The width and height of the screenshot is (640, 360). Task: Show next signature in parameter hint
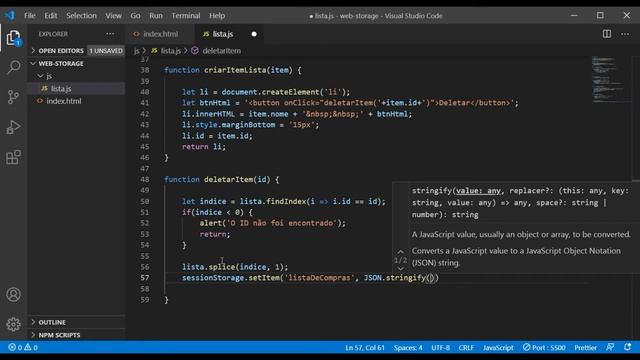[x=400, y=269]
